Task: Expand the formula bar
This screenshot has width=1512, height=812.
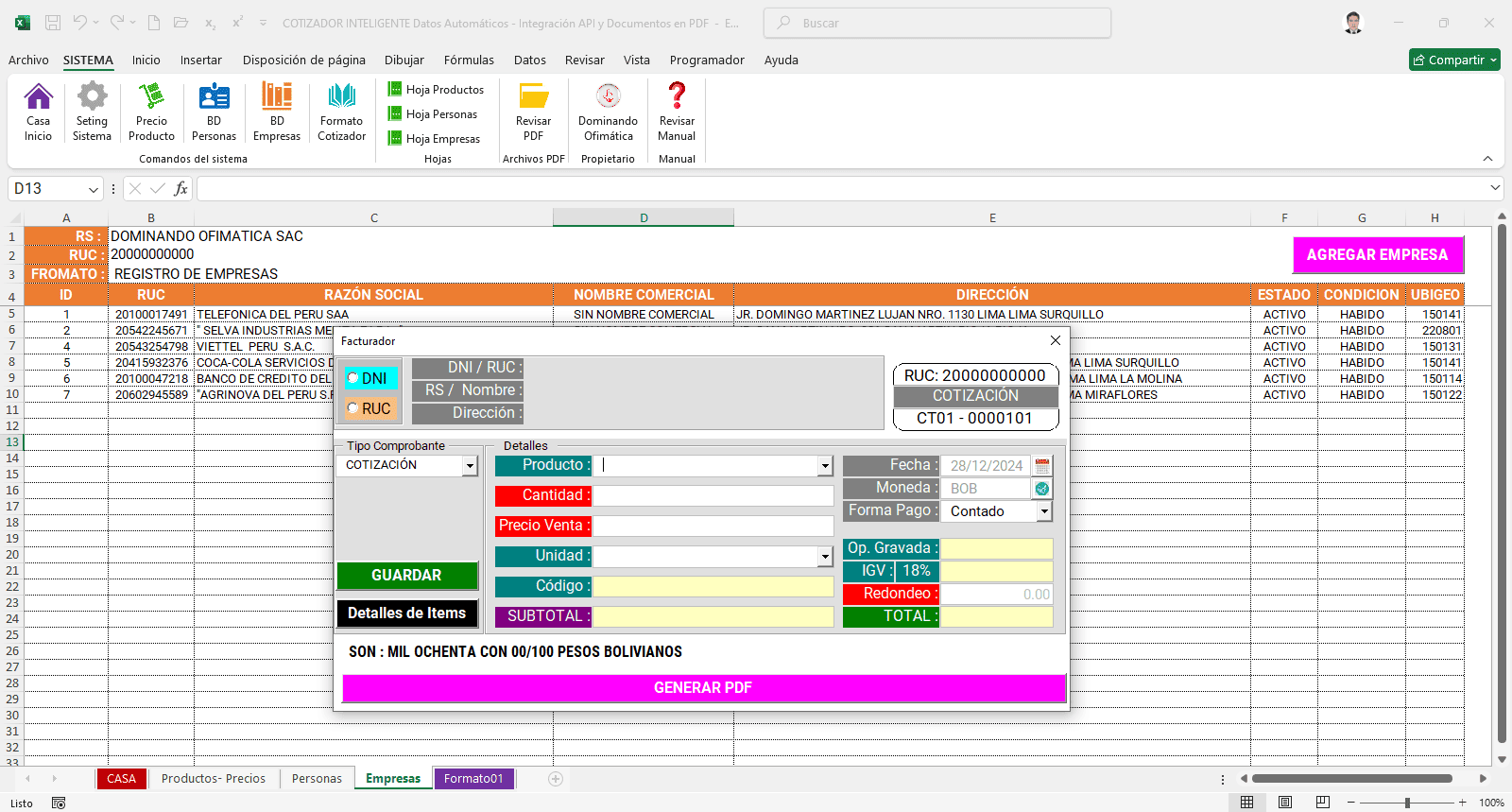Action: 1495,188
